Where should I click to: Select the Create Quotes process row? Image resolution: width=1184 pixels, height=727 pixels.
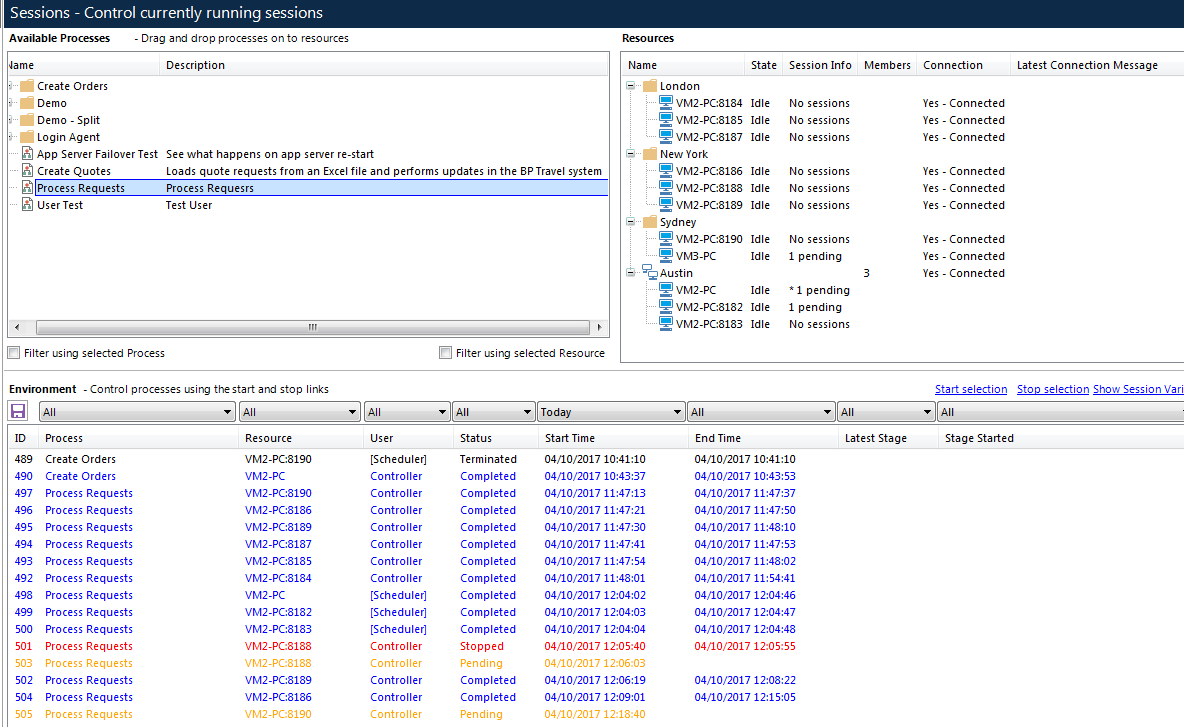[x=310, y=171]
